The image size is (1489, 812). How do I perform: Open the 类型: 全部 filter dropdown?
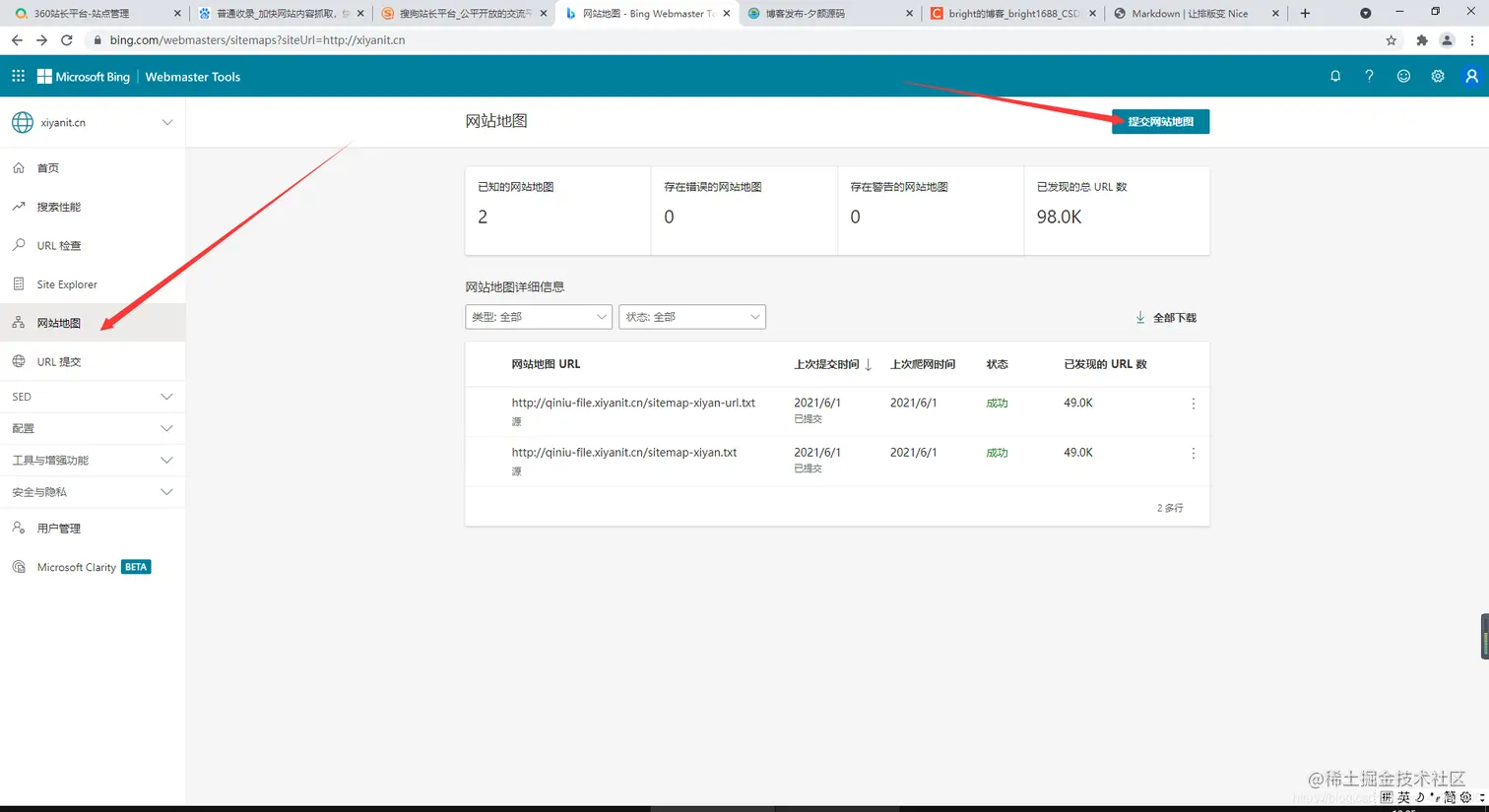click(x=539, y=317)
